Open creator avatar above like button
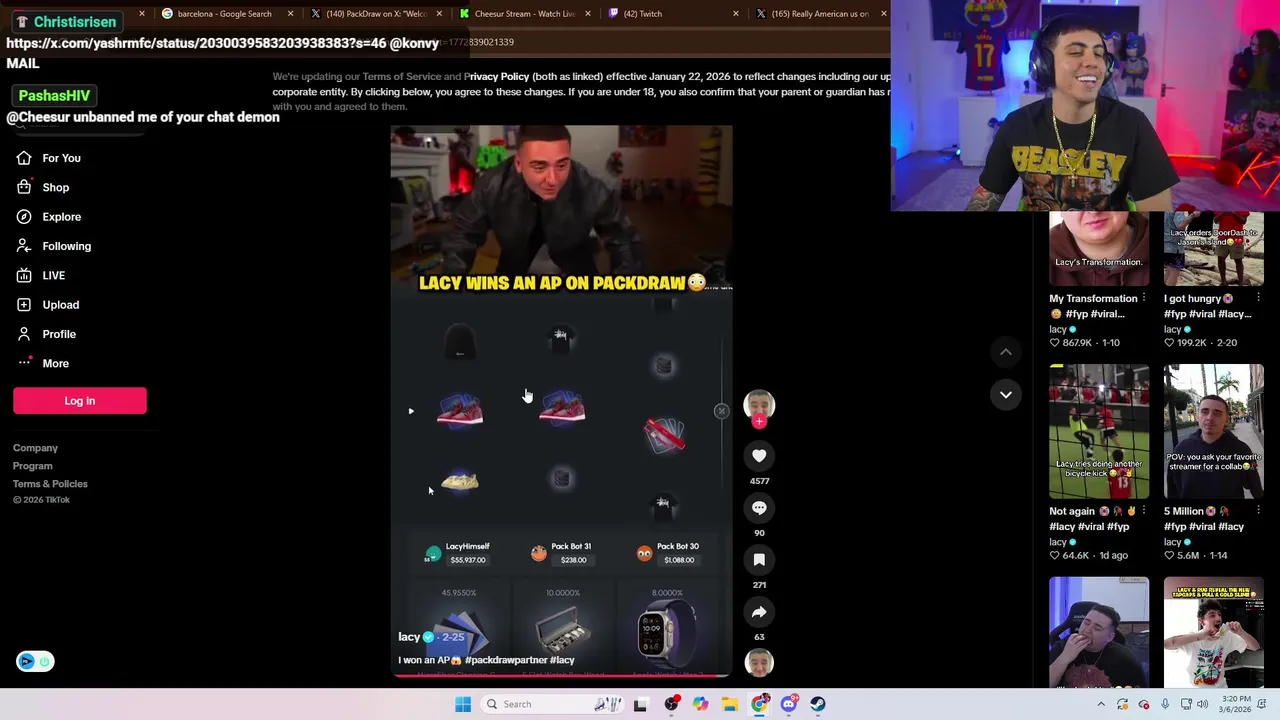1280x720 pixels. pyautogui.click(x=759, y=404)
